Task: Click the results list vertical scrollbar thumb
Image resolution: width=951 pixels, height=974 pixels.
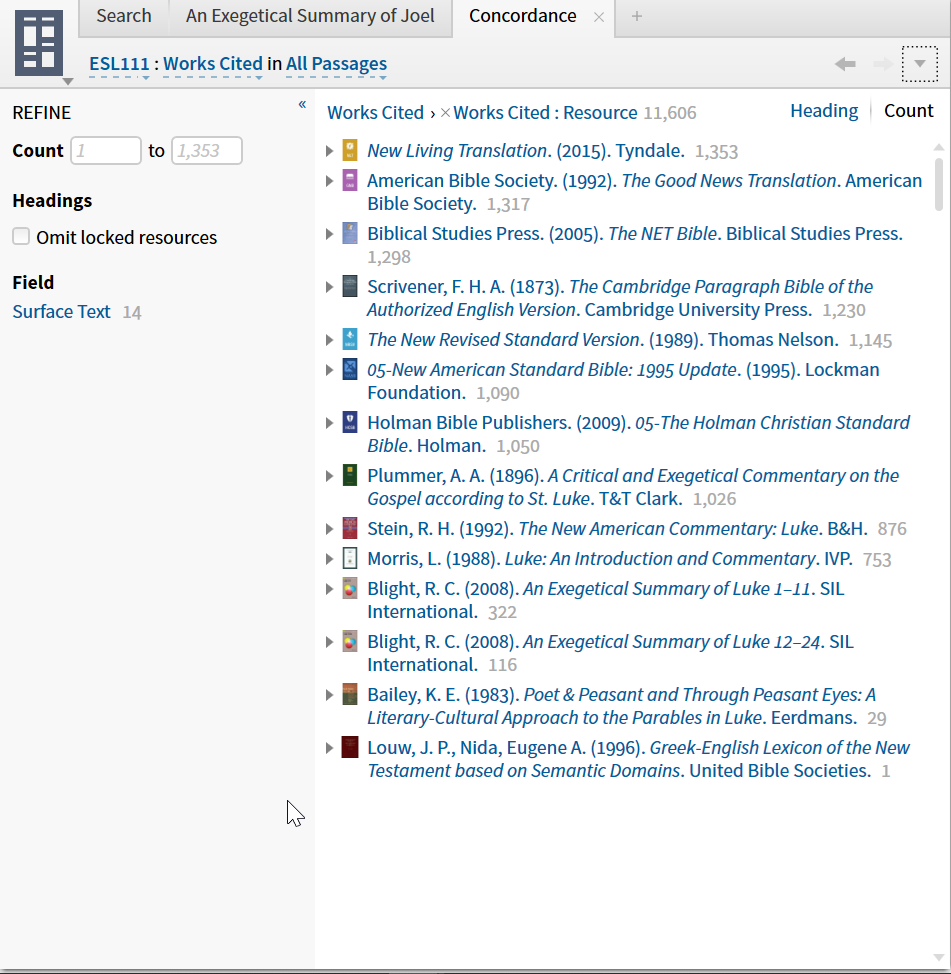Action: click(939, 184)
